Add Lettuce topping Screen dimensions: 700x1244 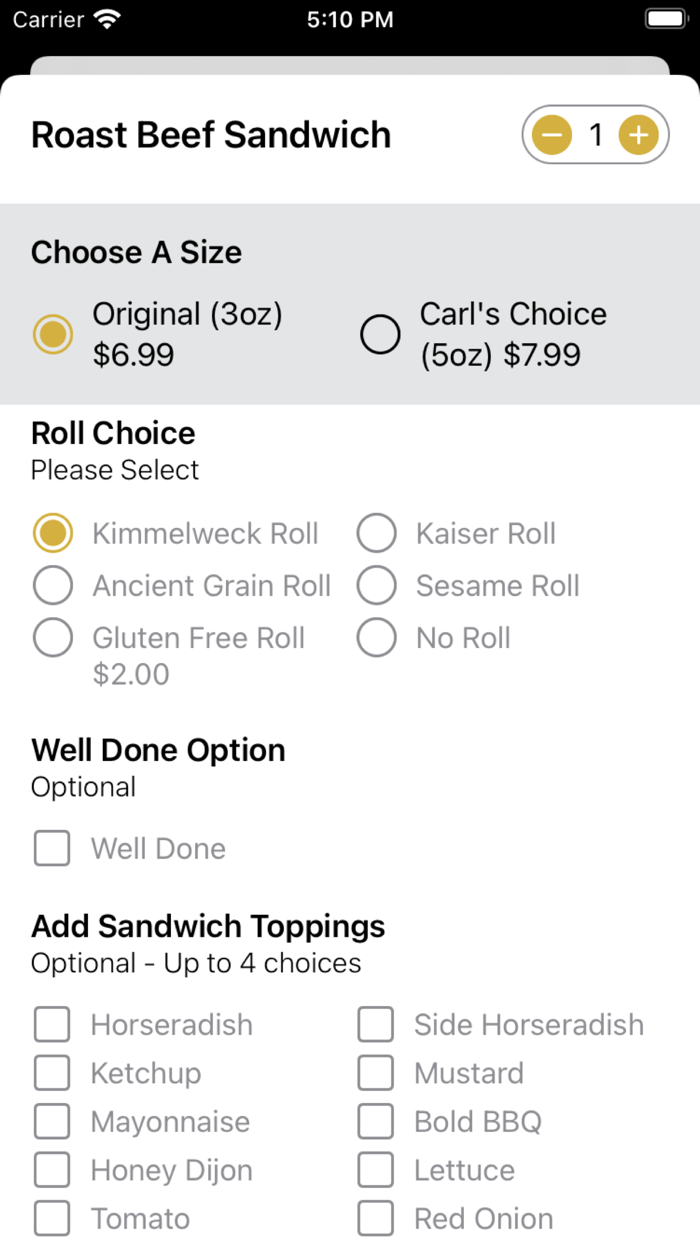click(376, 1170)
